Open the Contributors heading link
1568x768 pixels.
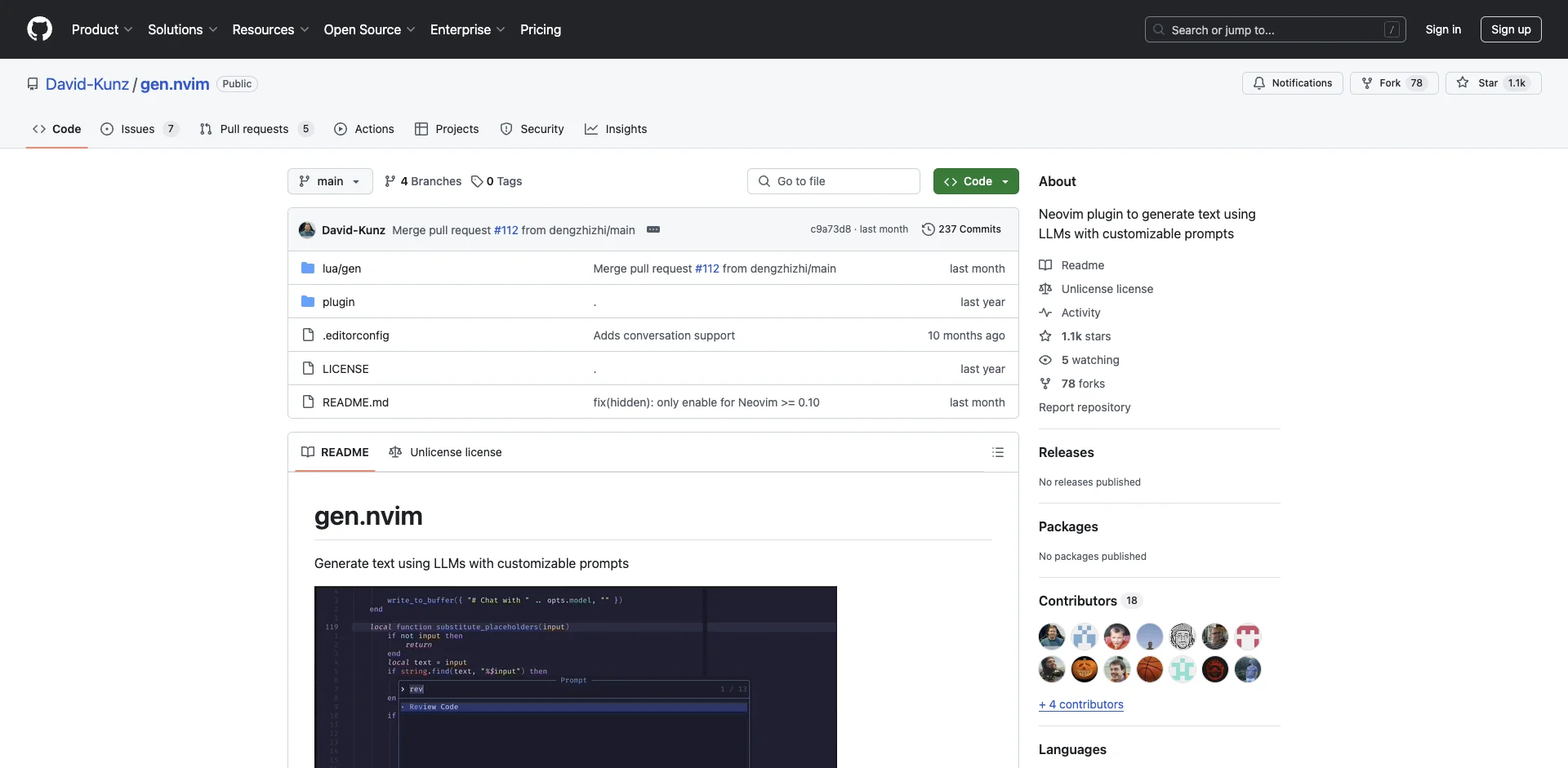(x=1090, y=601)
